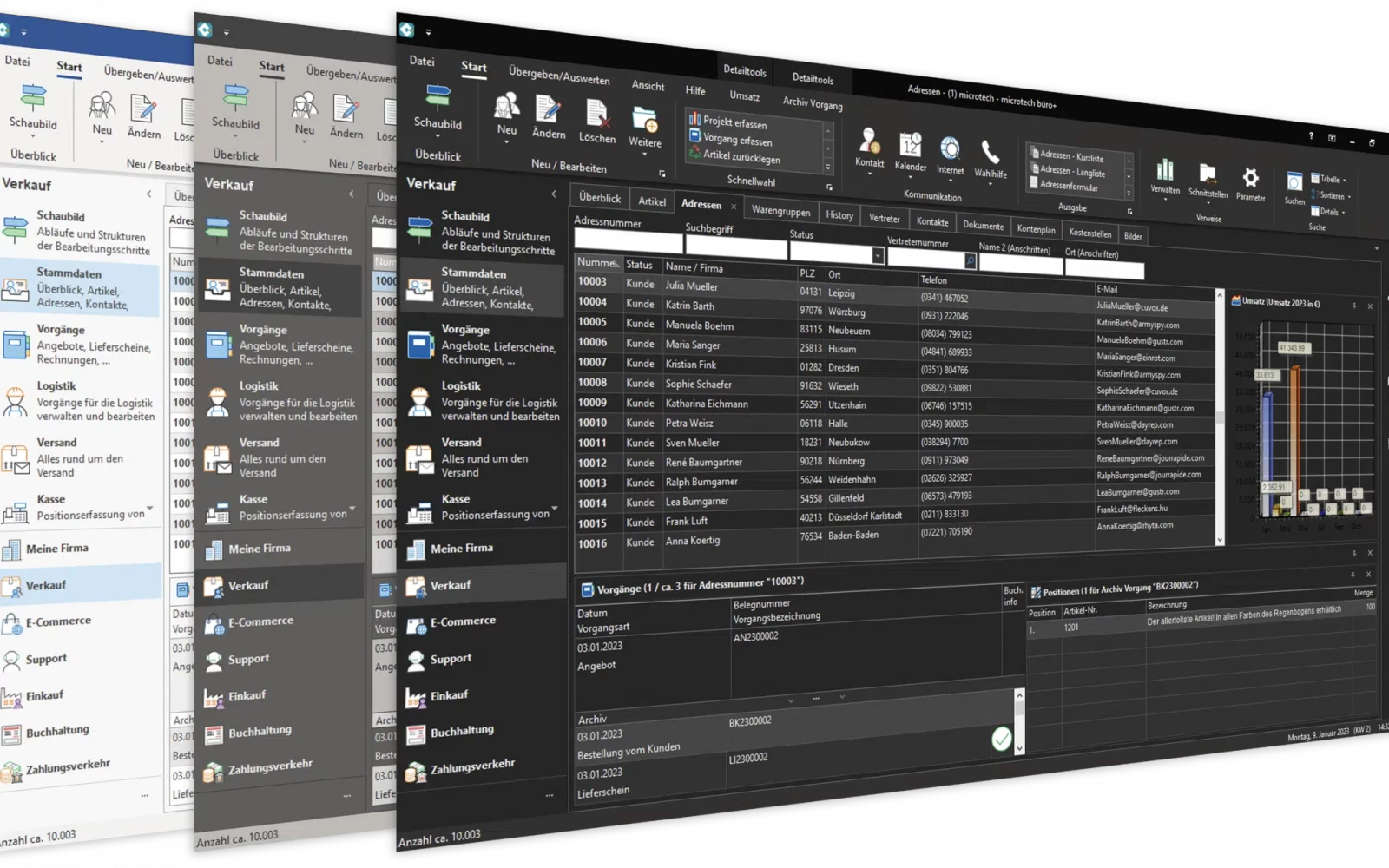Click the address table vertical scrollbar
Screen dimensions: 1389x868
pos(1220,417)
